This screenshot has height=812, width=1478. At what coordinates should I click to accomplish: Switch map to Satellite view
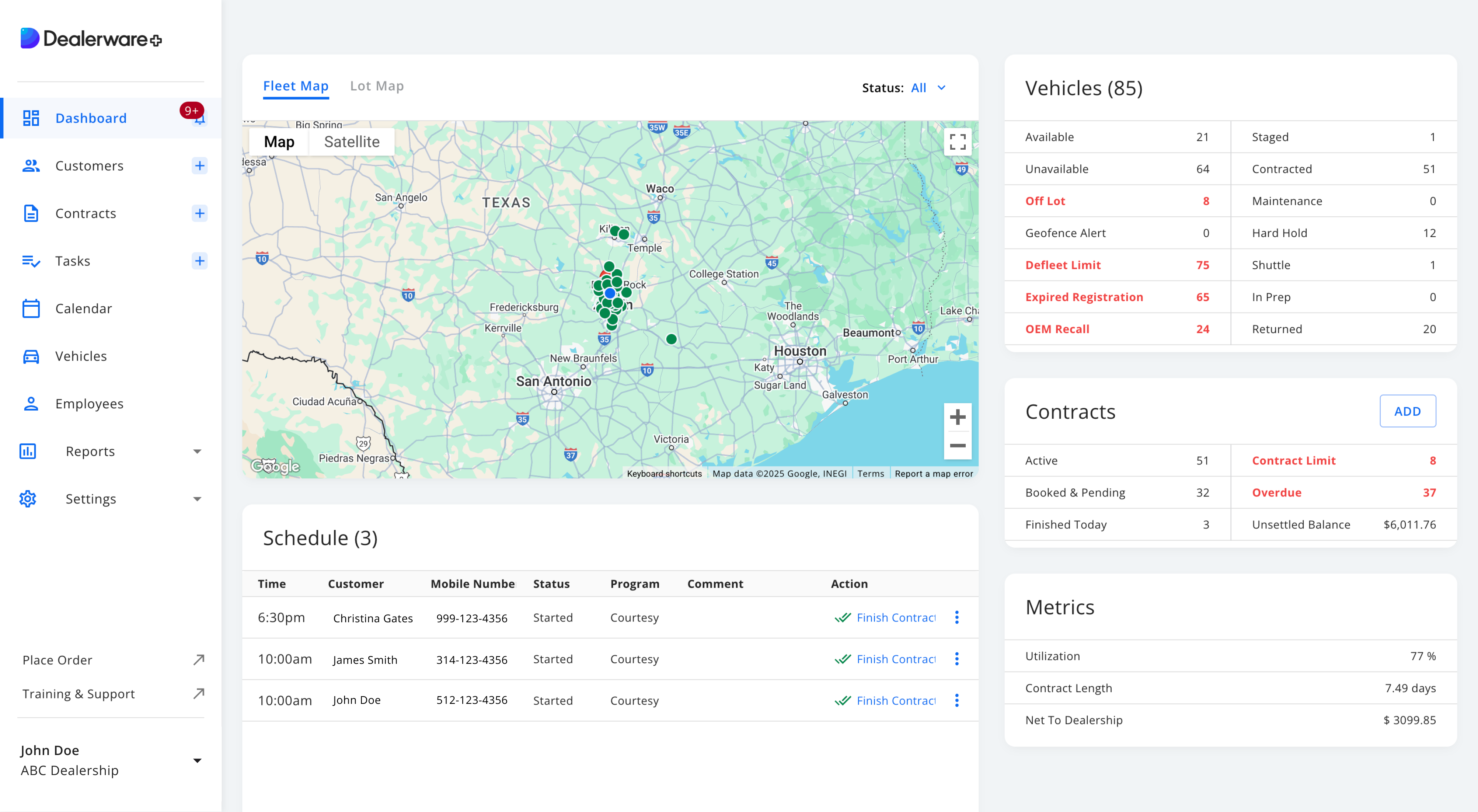point(352,141)
